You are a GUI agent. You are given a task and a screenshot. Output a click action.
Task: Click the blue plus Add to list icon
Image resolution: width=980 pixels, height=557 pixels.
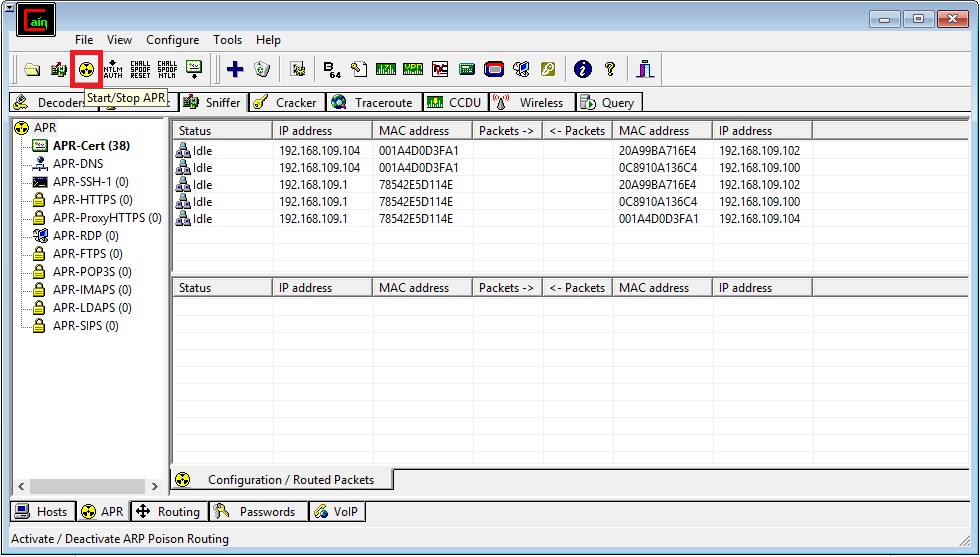[235, 69]
